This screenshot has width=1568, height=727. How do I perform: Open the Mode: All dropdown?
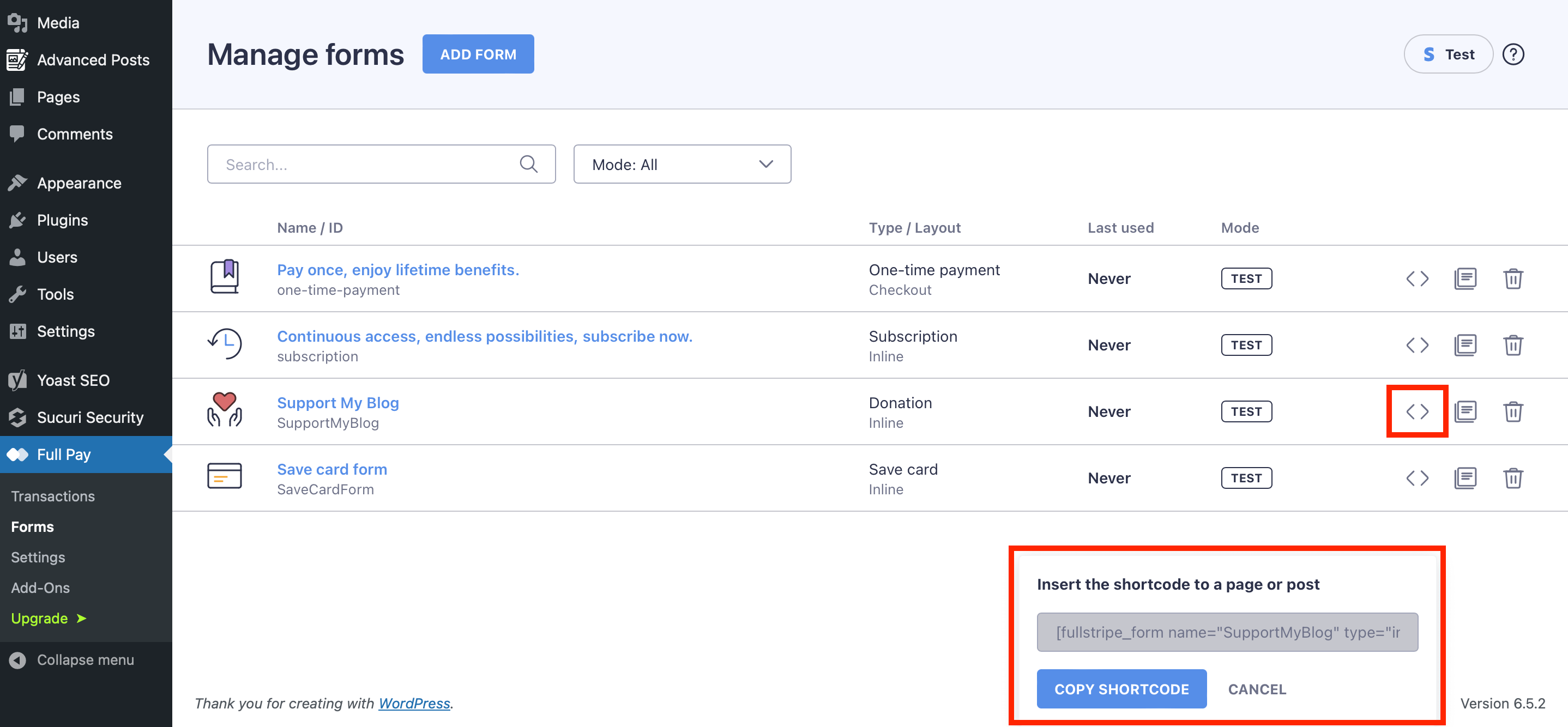682,164
